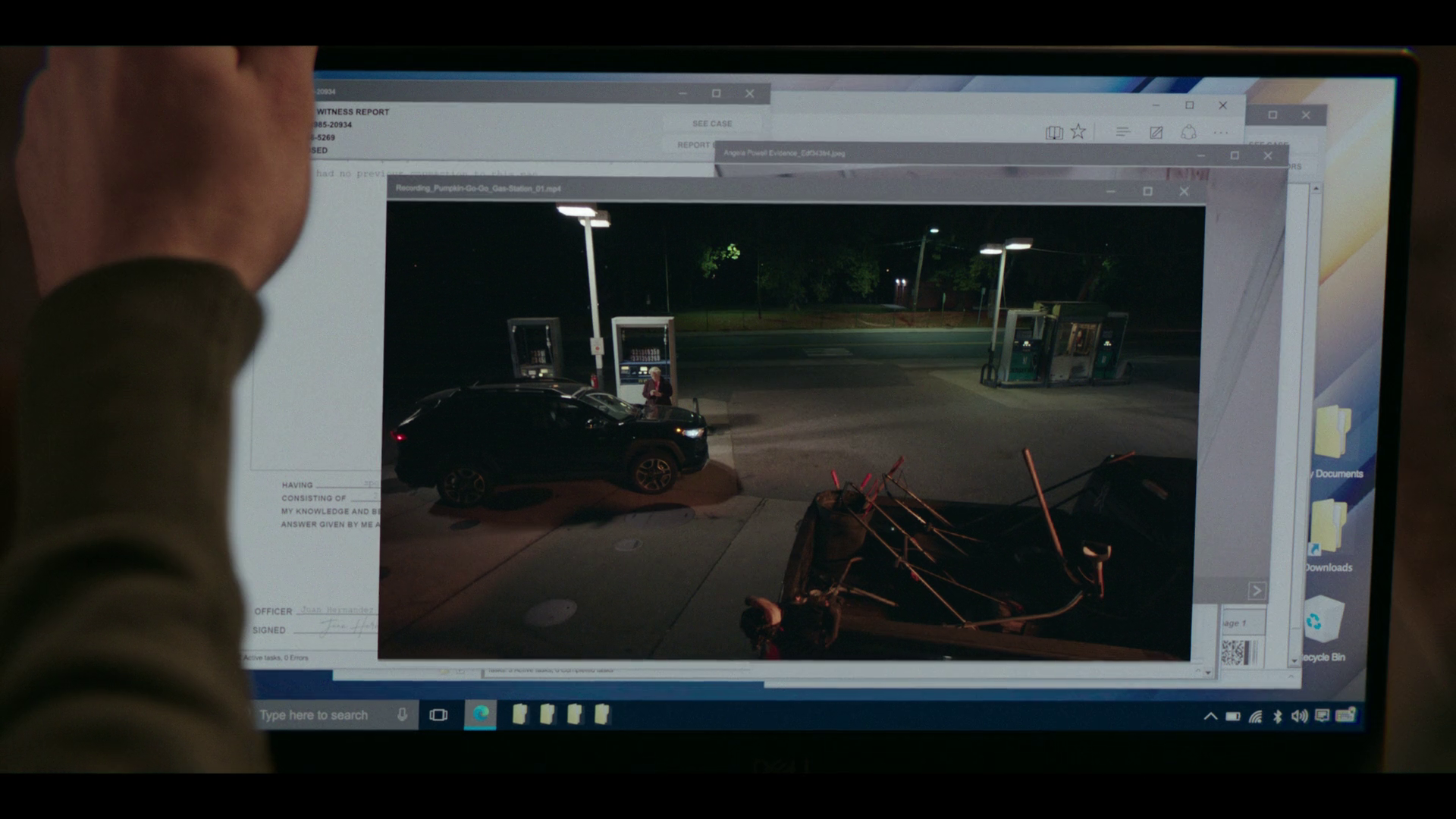Viewport: 1456px width, 819px height.
Task: Close the witness report window
Action: click(x=749, y=93)
